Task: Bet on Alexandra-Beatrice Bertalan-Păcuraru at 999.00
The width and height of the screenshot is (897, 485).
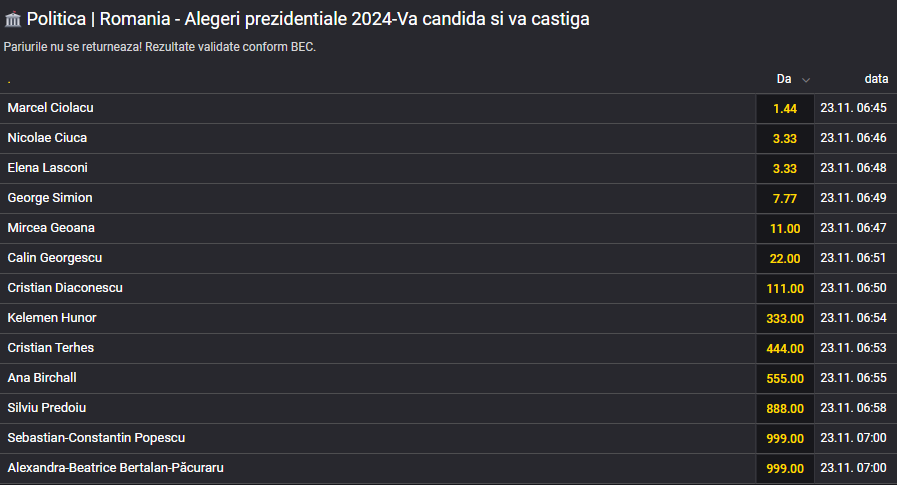Action: click(x=785, y=468)
